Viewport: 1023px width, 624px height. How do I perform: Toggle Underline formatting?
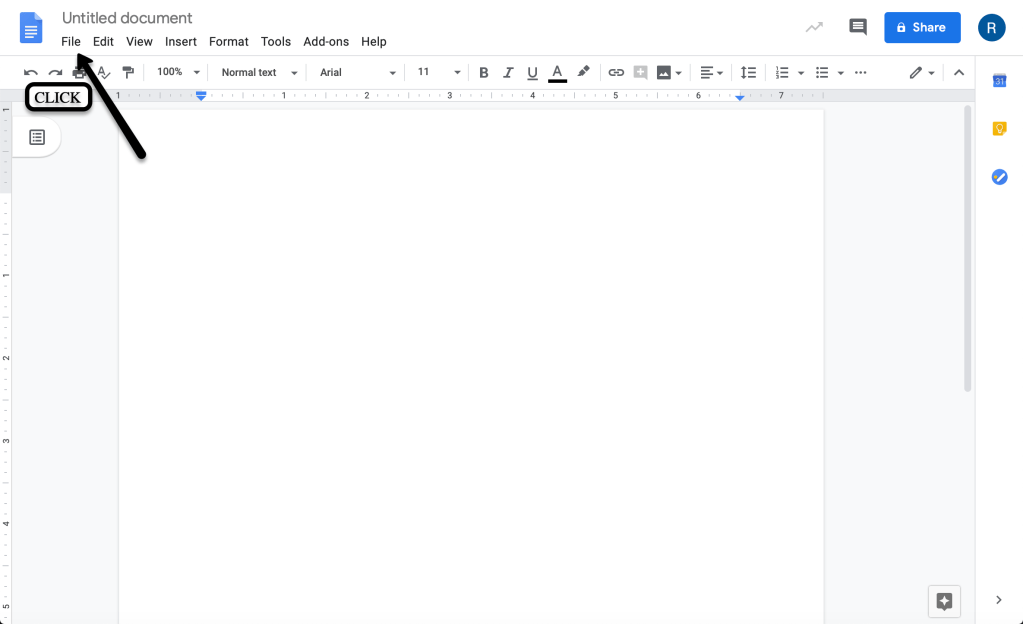(x=532, y=73)
